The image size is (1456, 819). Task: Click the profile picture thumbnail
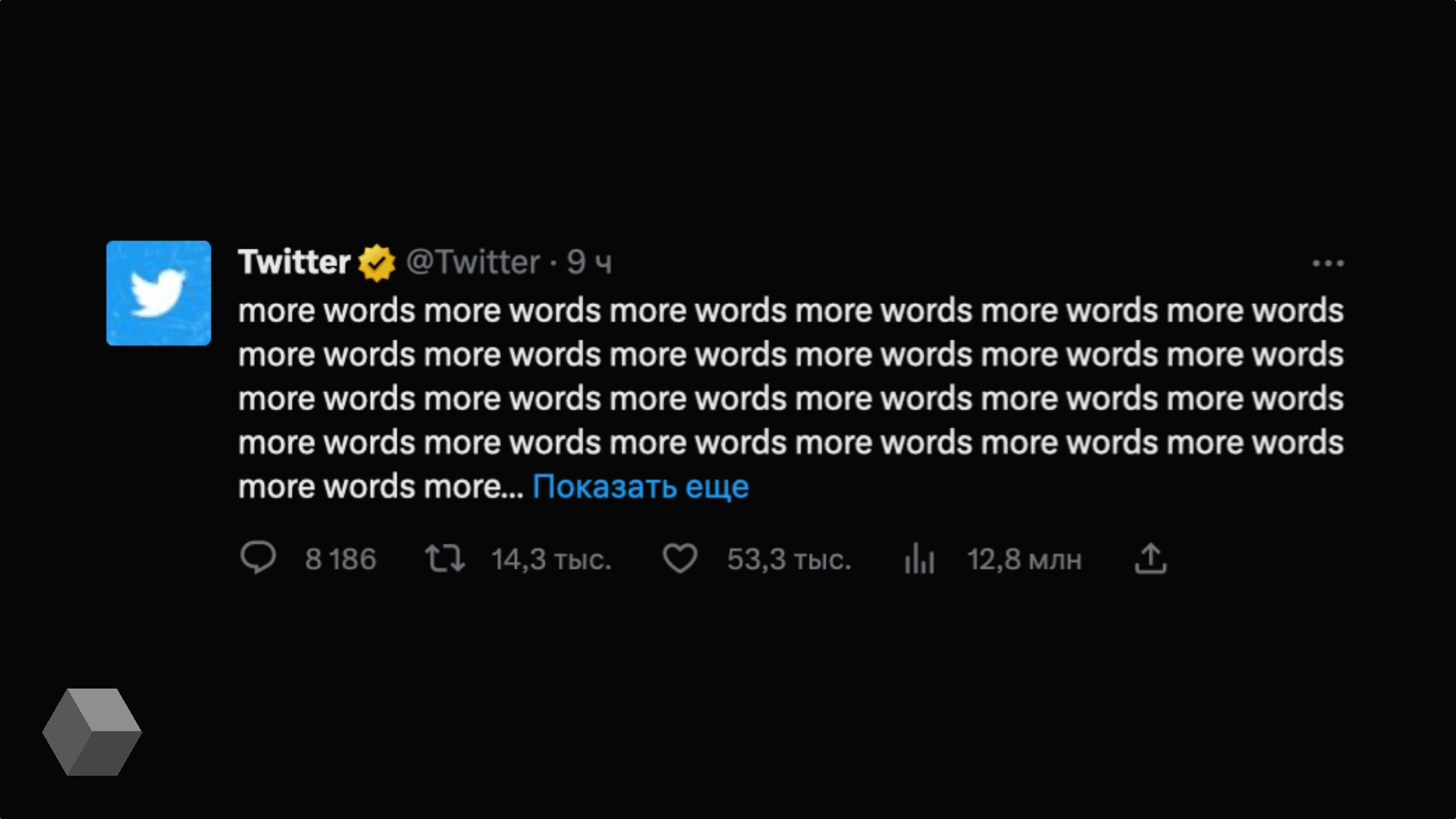pyautogui.click(x=158, y=293)
